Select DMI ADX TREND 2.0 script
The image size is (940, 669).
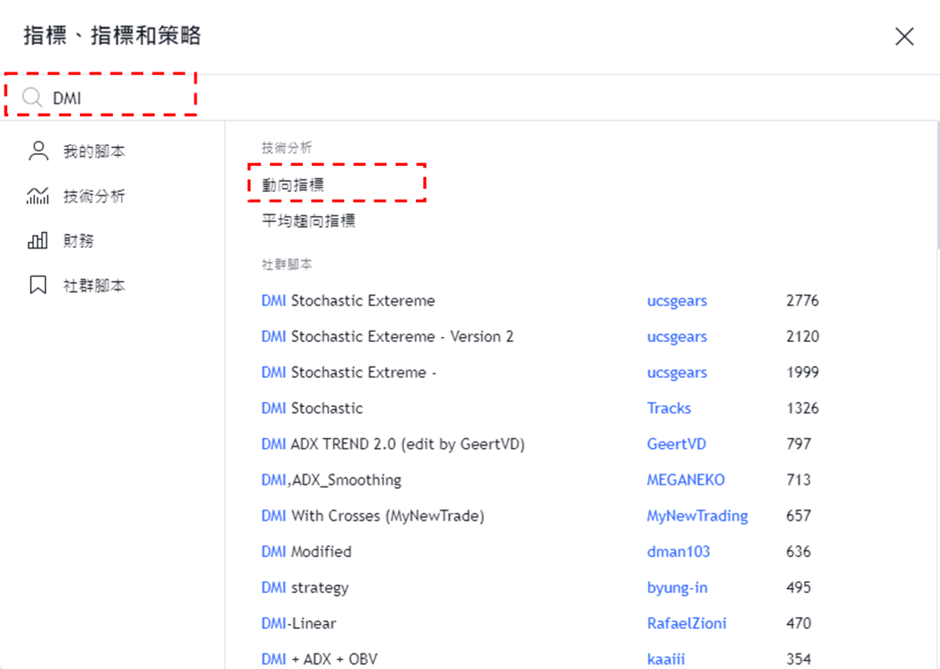(392, 444)
